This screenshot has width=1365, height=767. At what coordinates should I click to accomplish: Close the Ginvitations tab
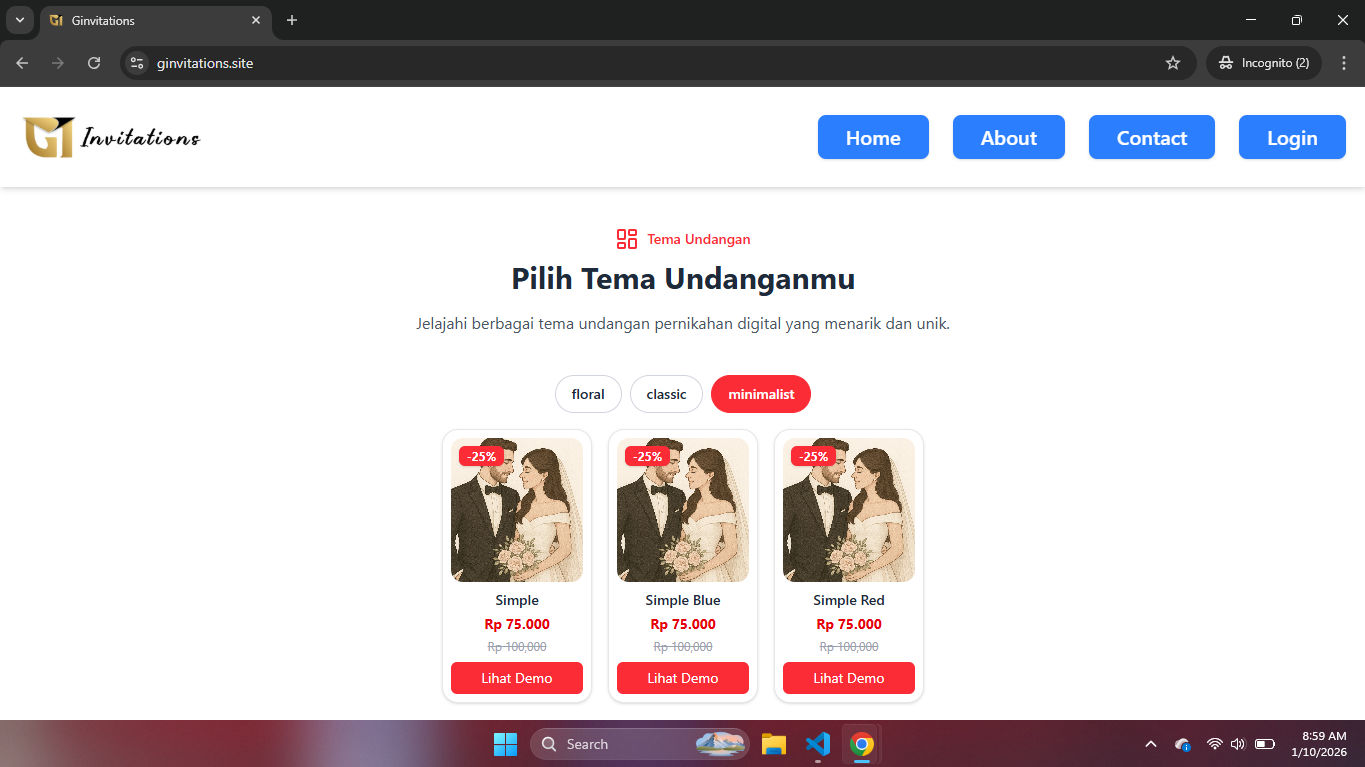(256, 20)
